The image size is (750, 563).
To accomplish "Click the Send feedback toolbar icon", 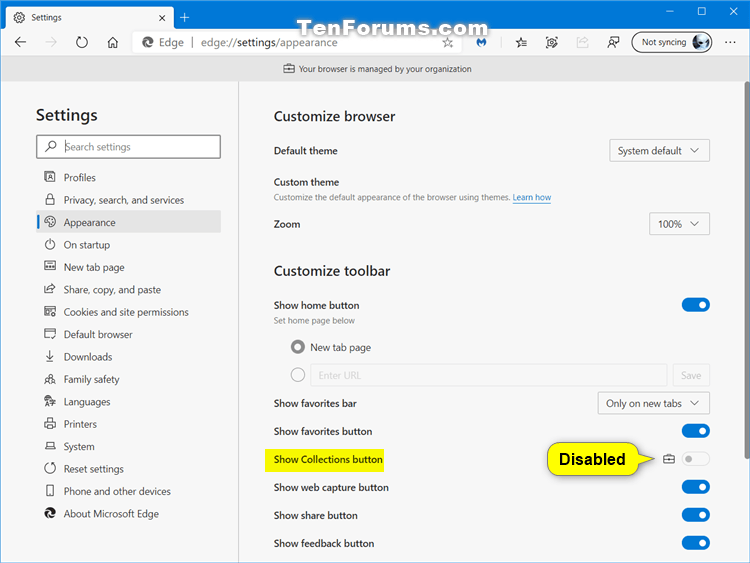I will click(x=613, y=43).
